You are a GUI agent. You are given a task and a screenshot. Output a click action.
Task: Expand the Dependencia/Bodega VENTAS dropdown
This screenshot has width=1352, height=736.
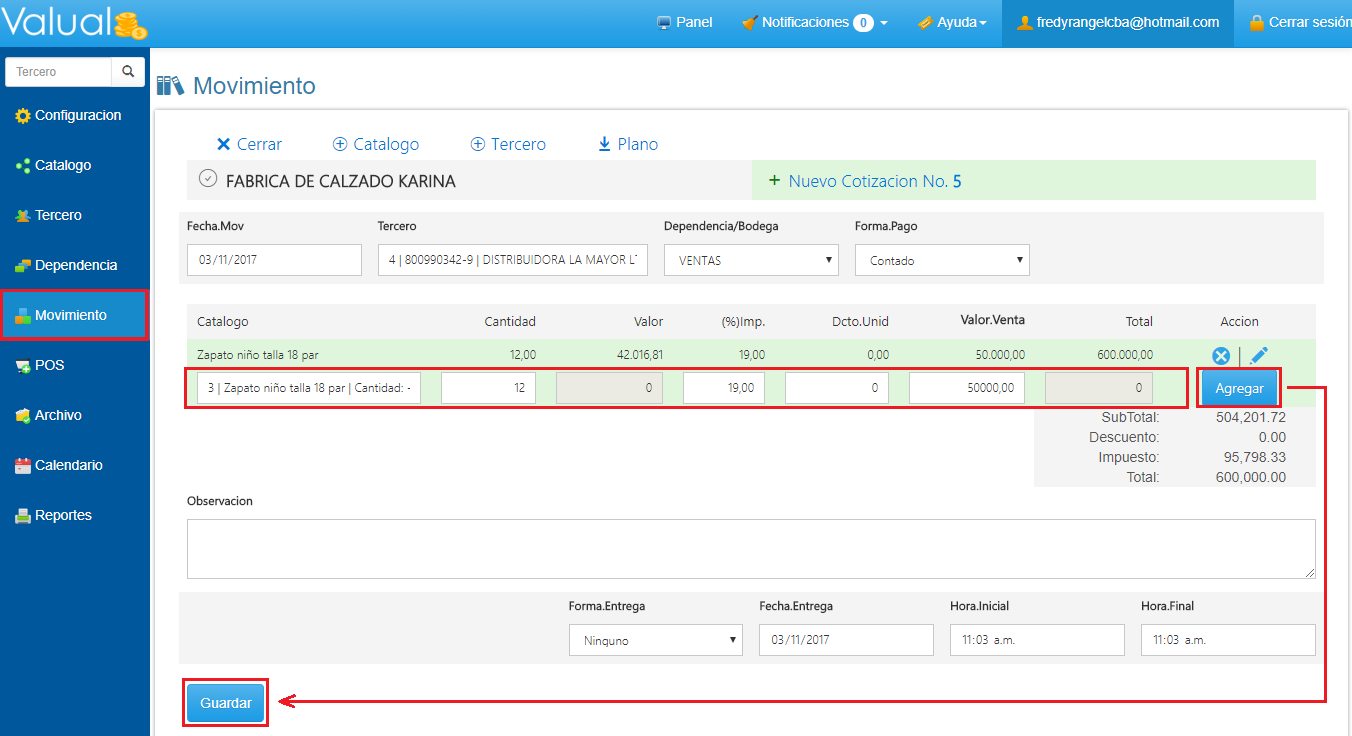[x=752, y=260]
